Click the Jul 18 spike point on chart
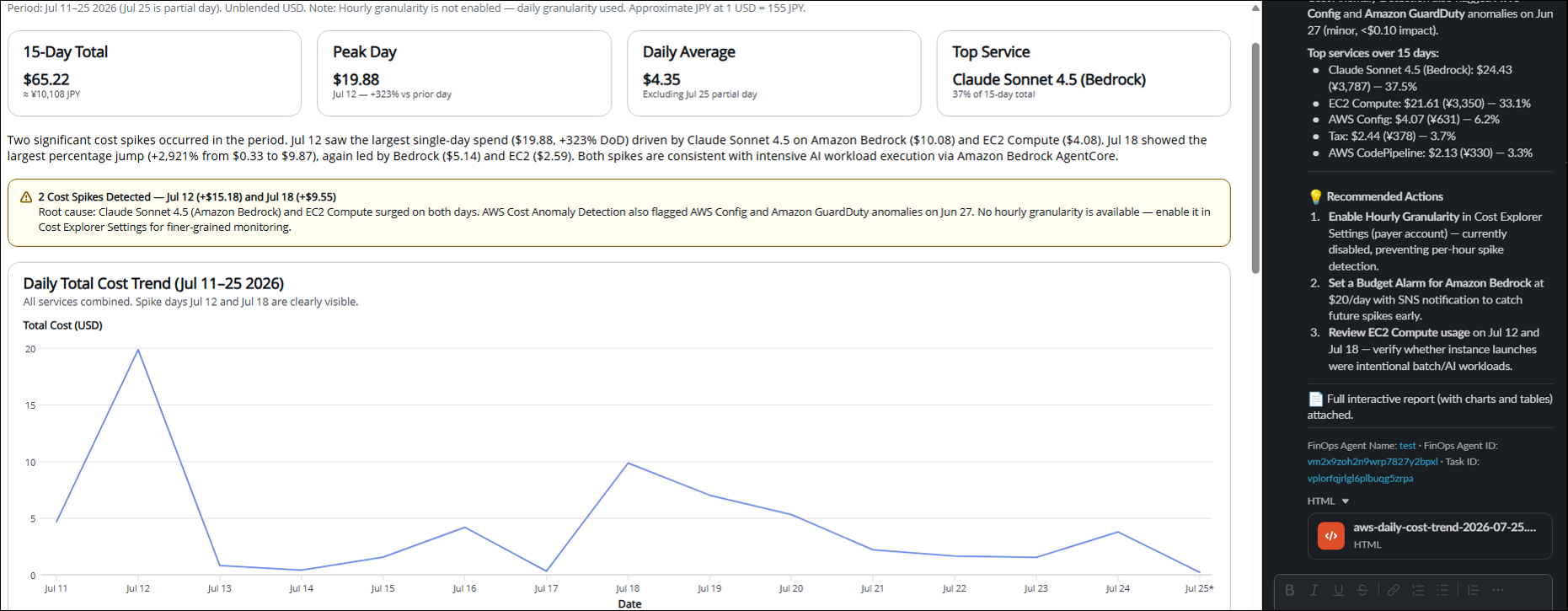Image resolution: width=1568 pixels, height=611 pixels. click(628, 464)
